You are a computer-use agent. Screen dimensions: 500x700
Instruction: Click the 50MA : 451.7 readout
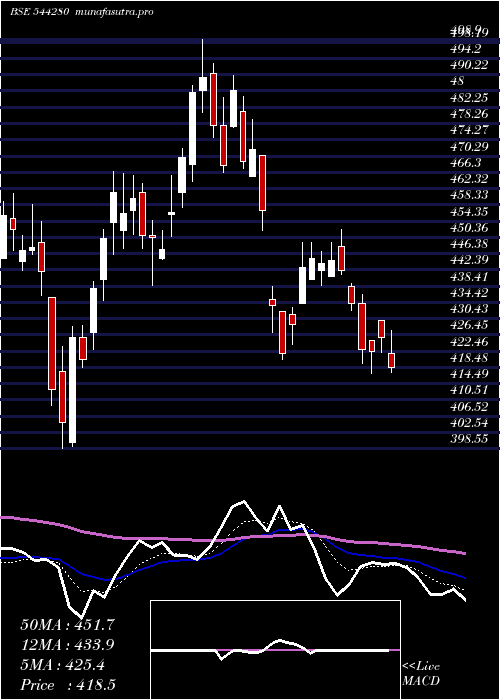(68, 625)
